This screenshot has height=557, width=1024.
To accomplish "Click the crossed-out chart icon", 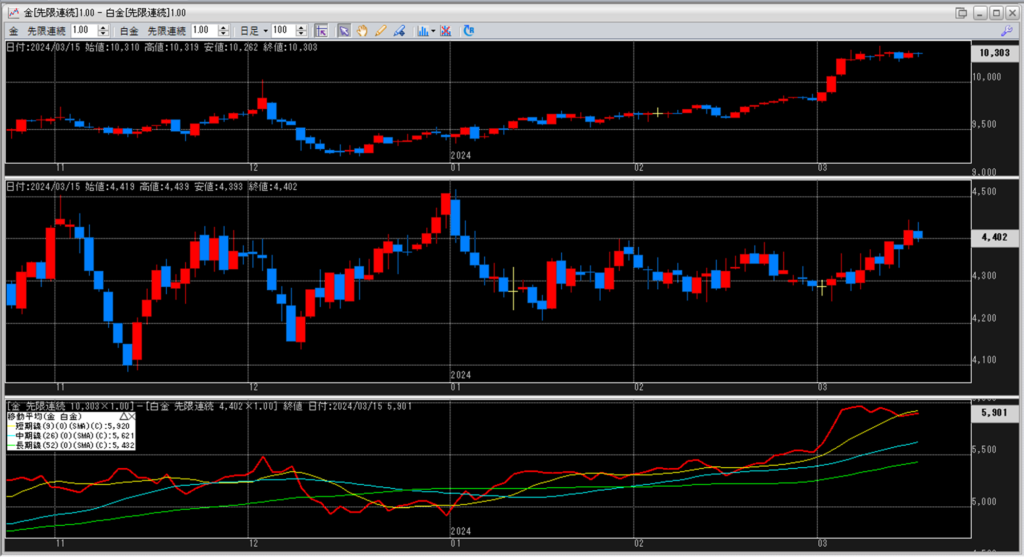I will click(x=446, y=31).
